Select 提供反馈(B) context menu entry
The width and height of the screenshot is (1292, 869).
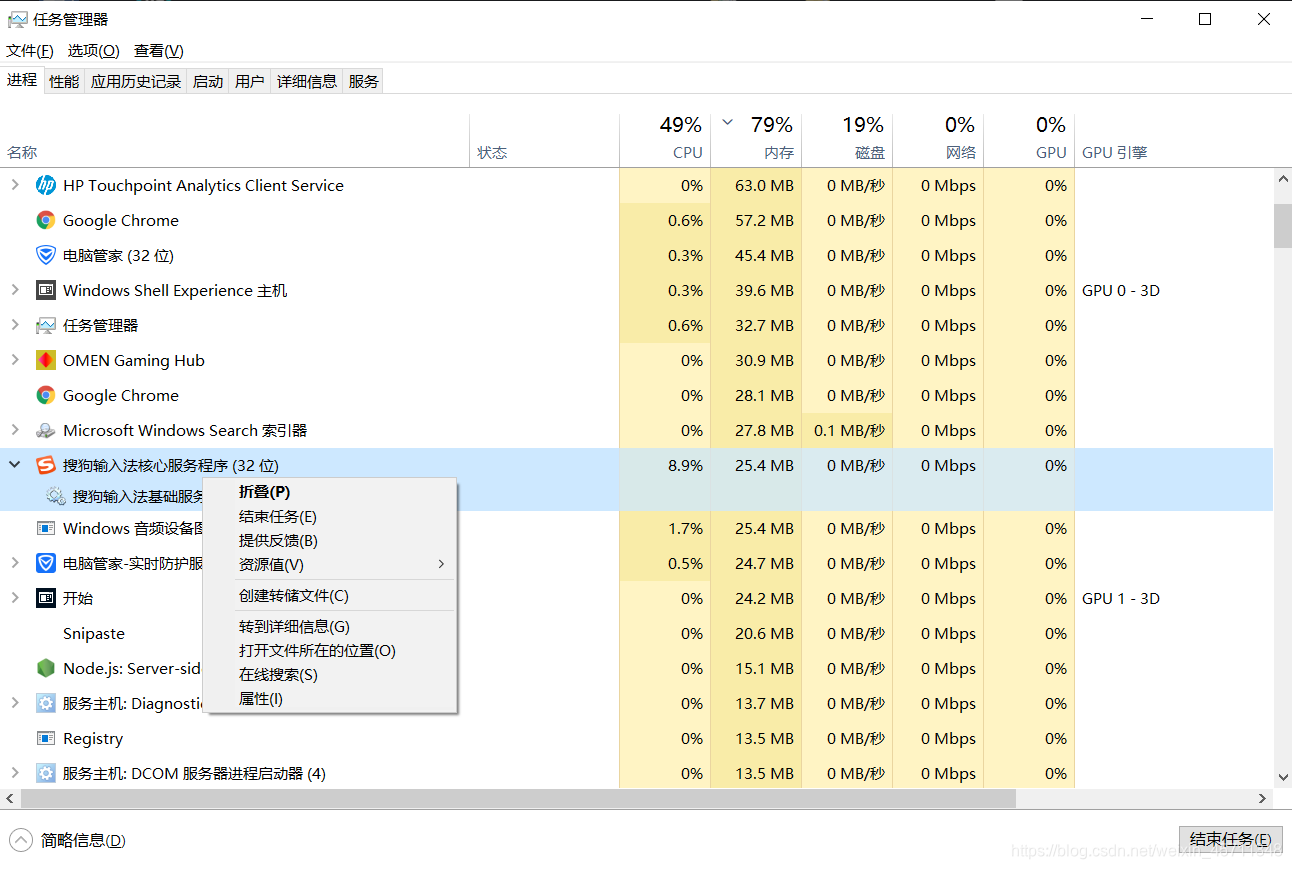click(x=330, y=540)
